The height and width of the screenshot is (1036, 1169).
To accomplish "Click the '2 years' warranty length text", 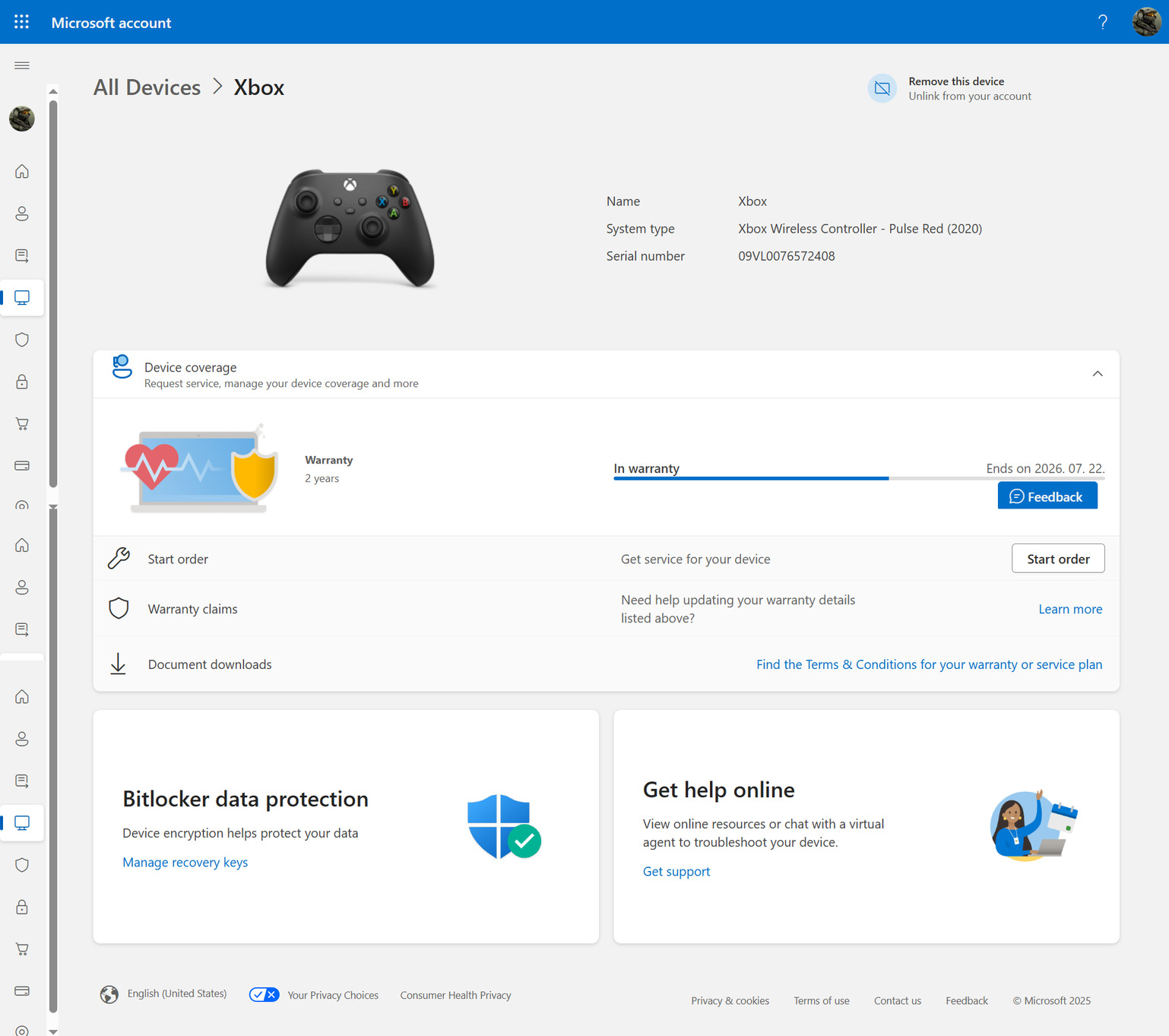I will tap(322, 478).
